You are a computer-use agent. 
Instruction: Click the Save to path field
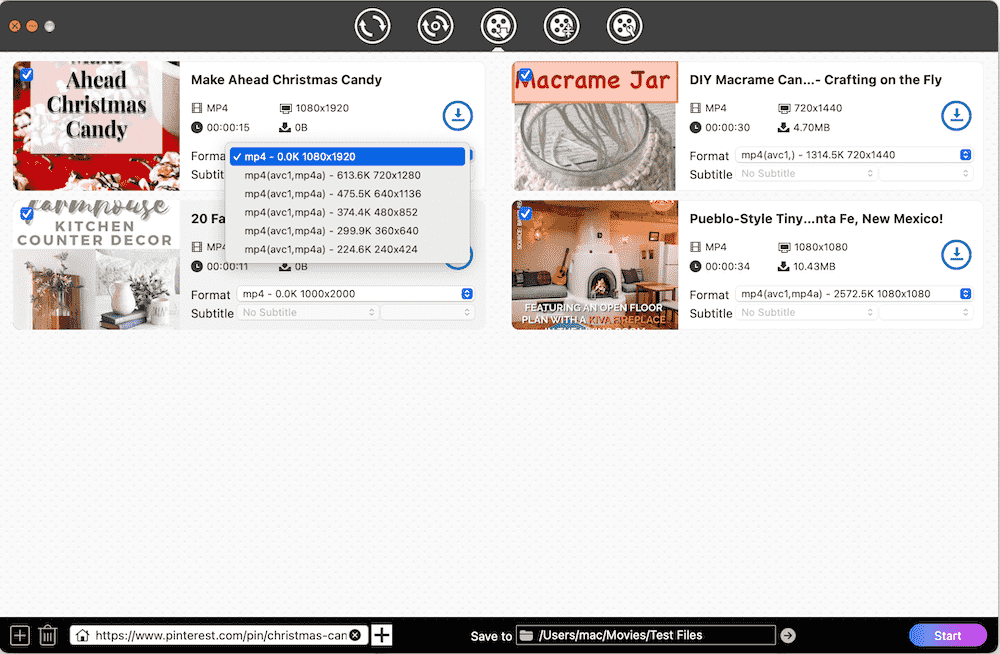pyautogui.click(x=645, y=635)
